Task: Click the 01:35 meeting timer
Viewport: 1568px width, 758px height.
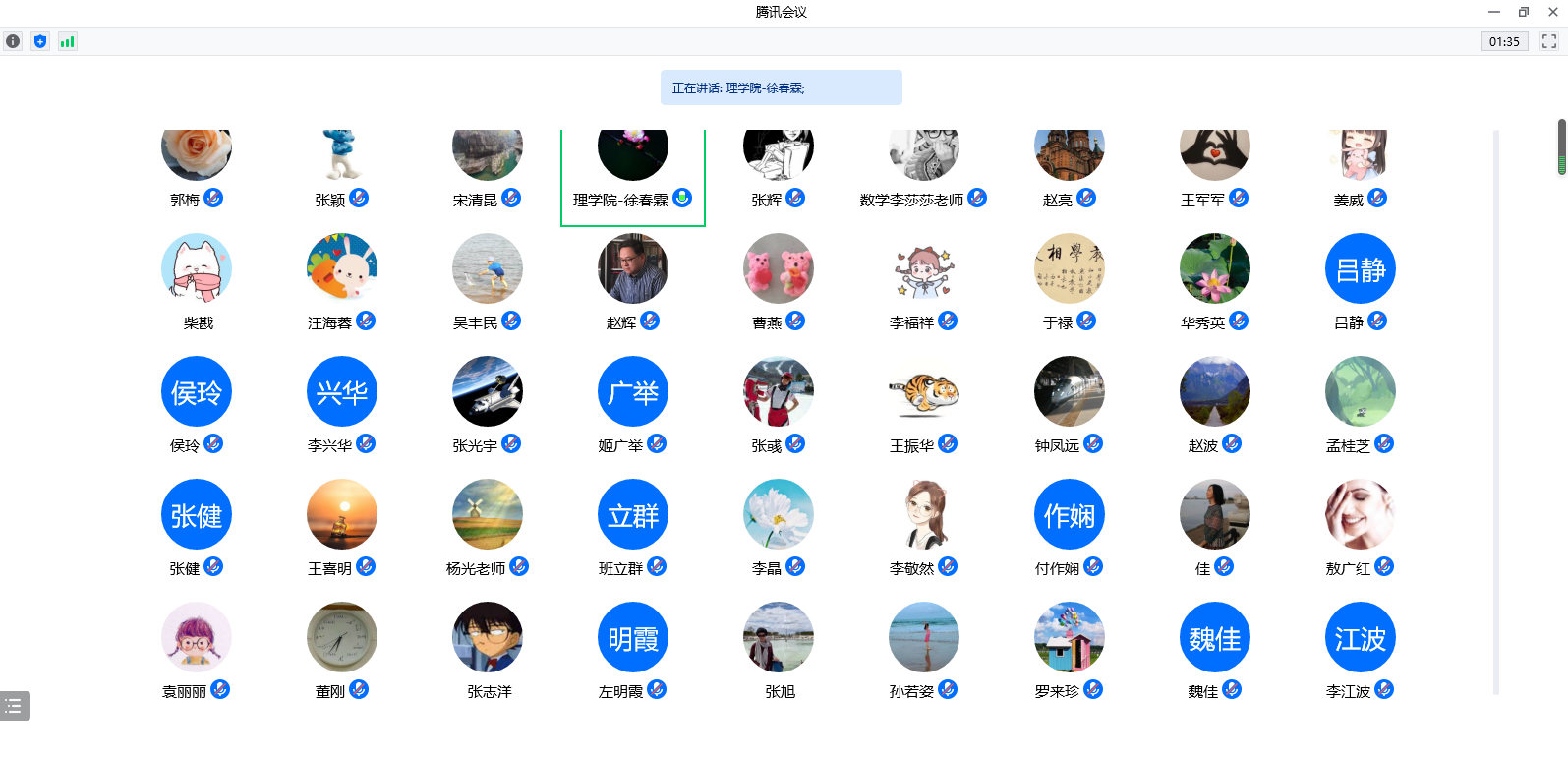Action: click(x=1504, y=41)
